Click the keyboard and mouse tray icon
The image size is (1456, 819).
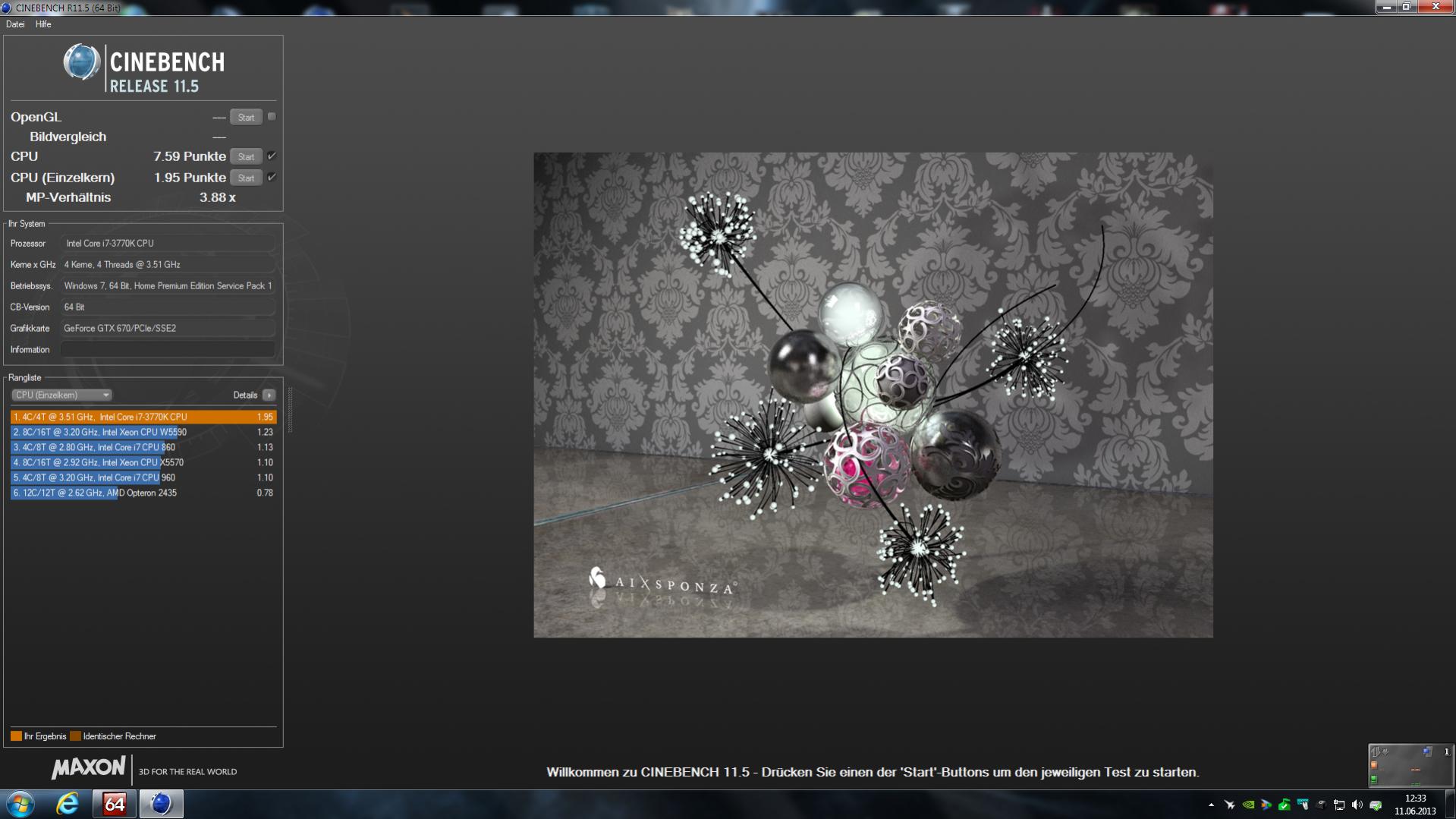(x=1303, y=805)
